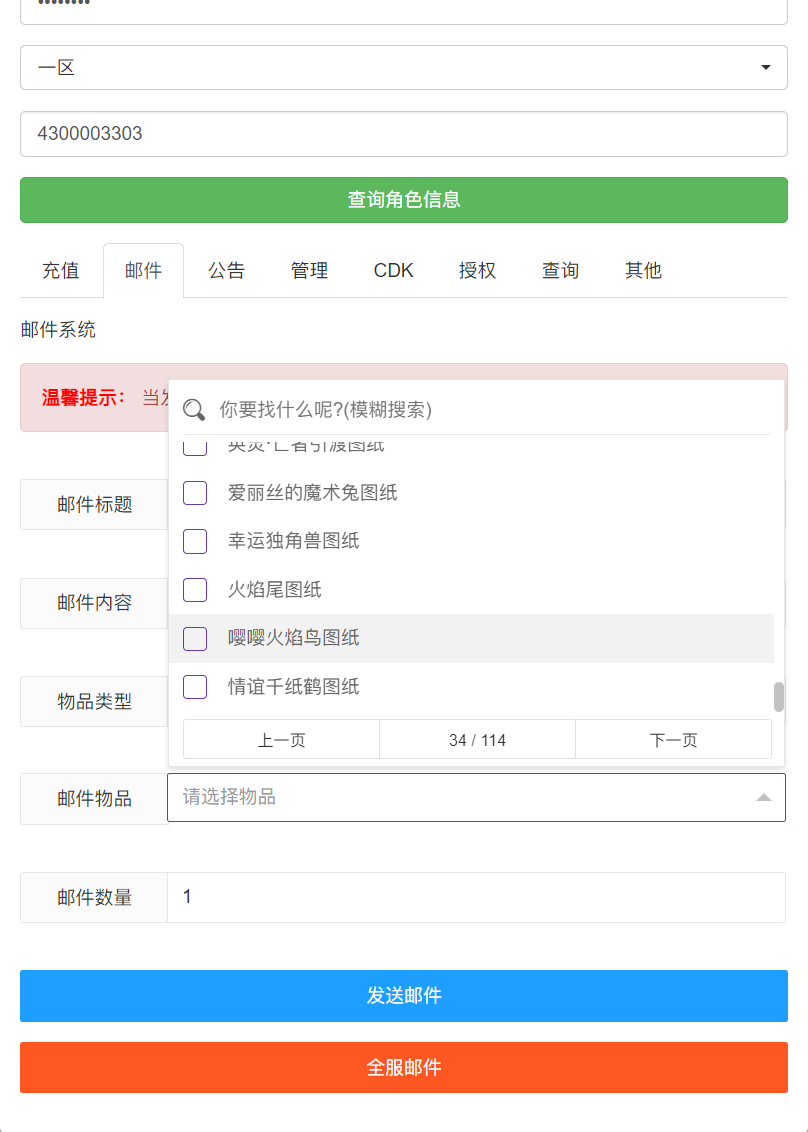Collapse the 邮件物品 item selector arrow
The width and height of the screenshot is (808, 1132).
tap(764, 797)
